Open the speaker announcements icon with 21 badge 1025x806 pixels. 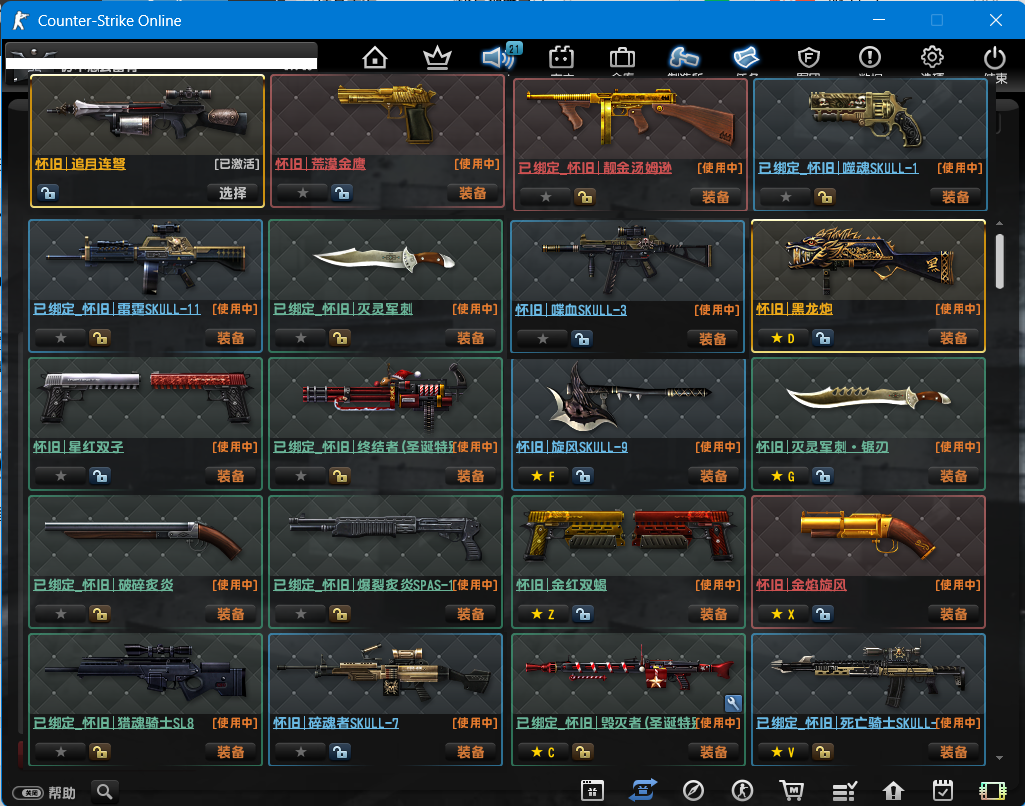(x=499, y=56)
